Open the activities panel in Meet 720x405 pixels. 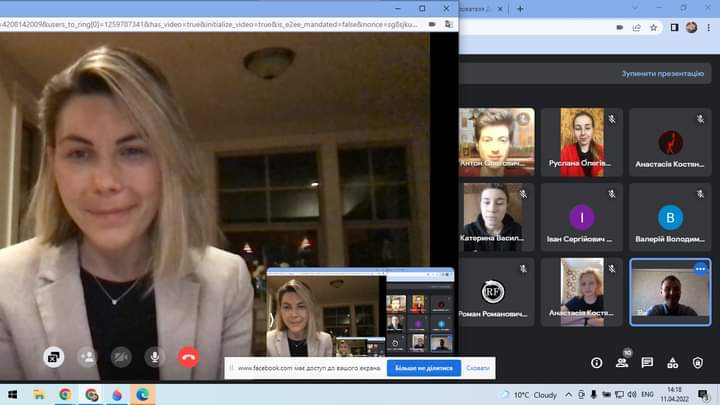click(x=672, y=362)
